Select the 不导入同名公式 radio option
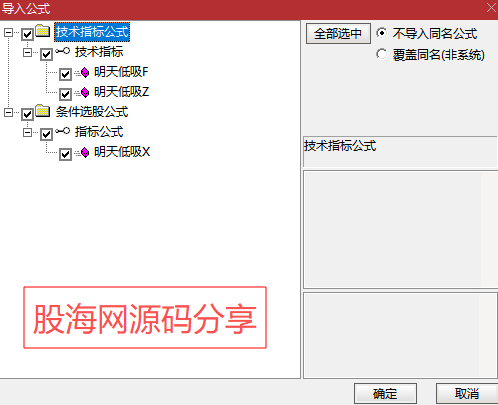This screenshot has width=498, height=405. coord(382,33)
